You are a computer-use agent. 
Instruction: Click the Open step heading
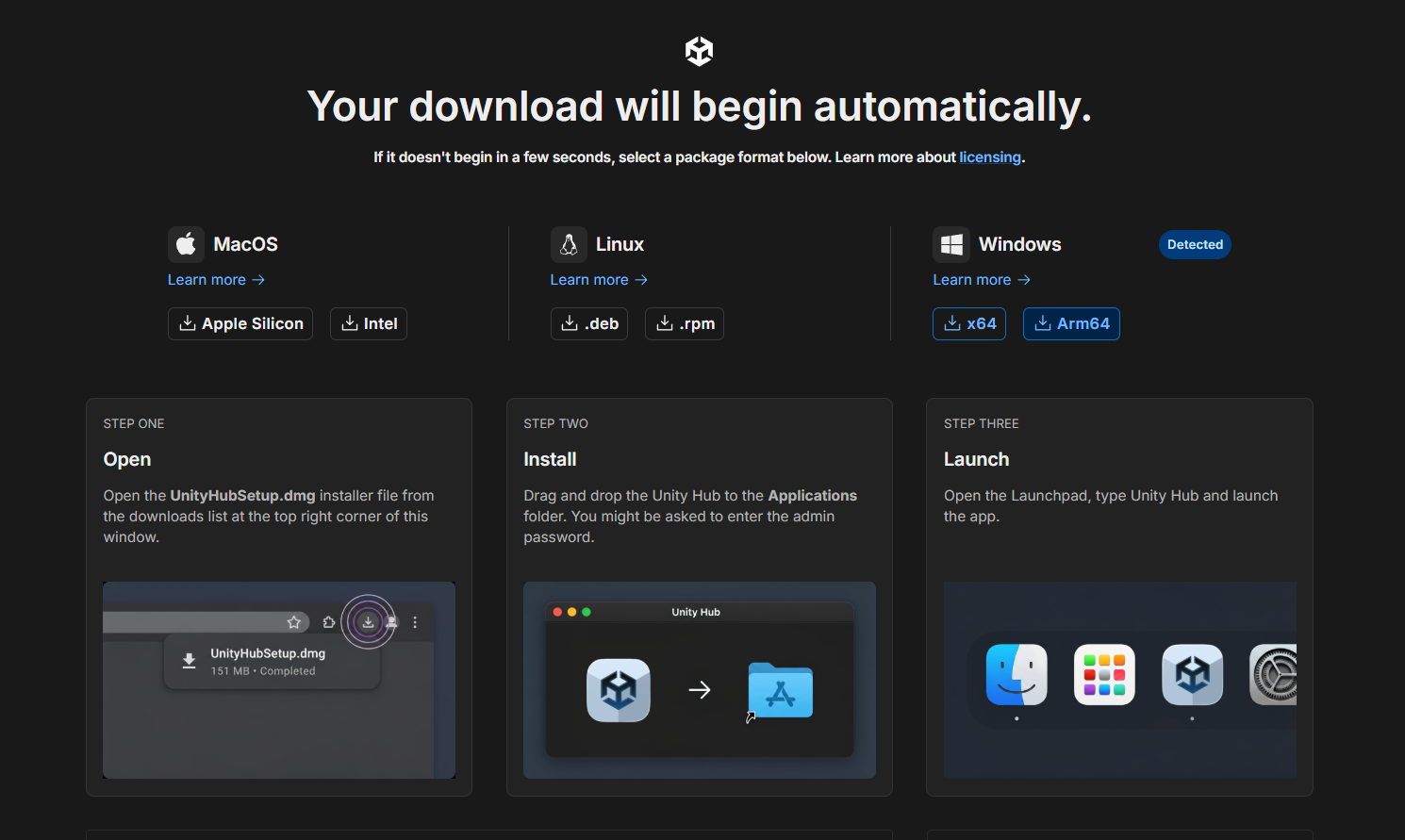(127, 459)
